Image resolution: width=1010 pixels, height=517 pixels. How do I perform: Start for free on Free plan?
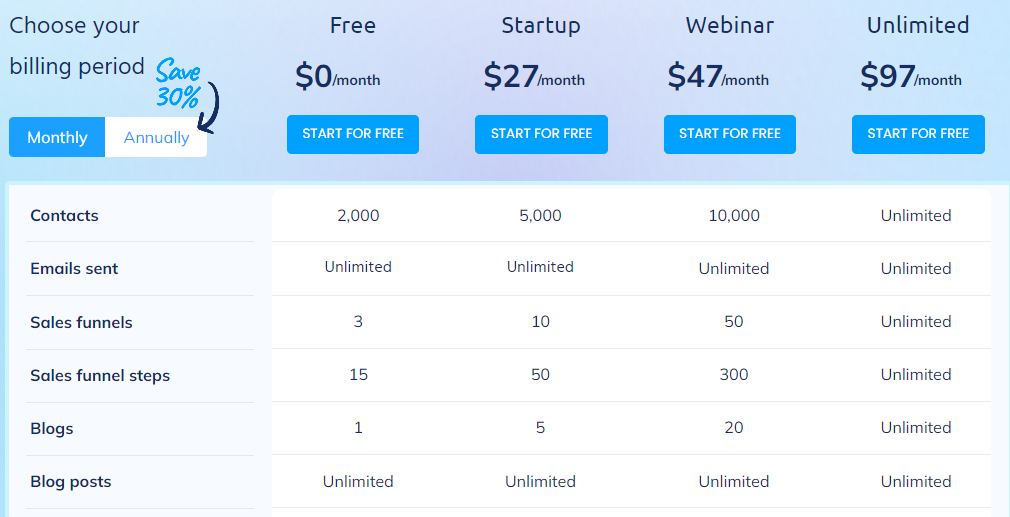pyautogui.click(x=353, y=134)
